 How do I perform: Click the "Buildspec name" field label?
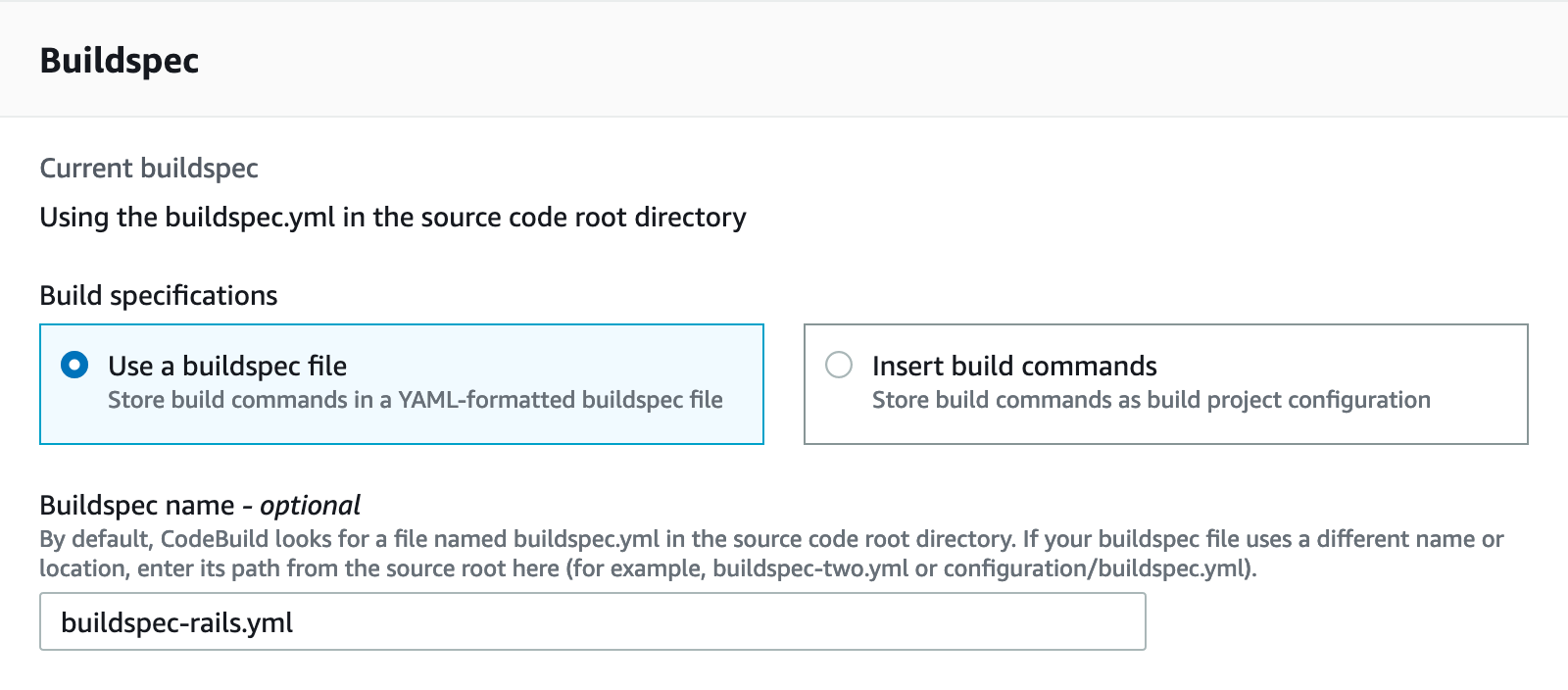click(x=137, y=506)
